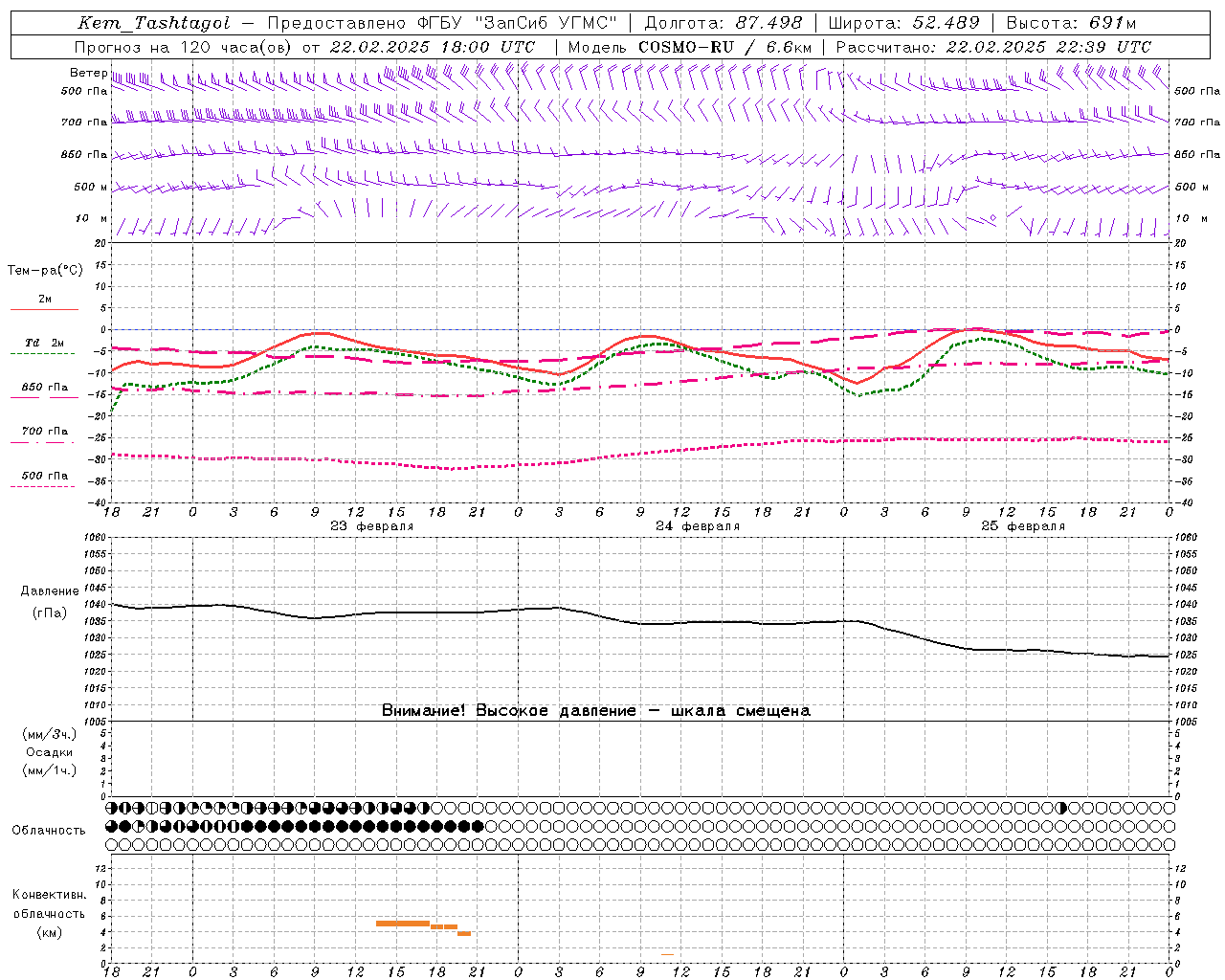Click the '2м' temperature legend line sample
The image size is (1225, 980).
[44, 309]
